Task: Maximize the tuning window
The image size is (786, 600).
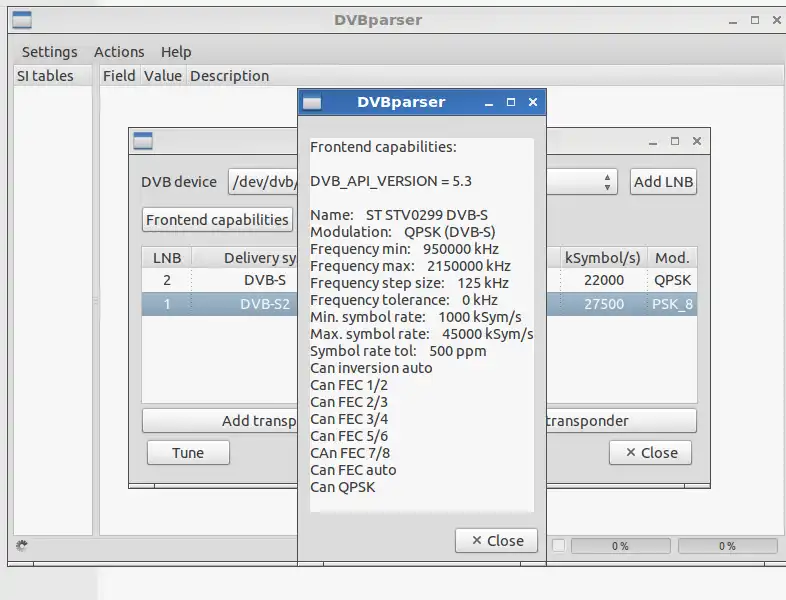Action: pyautogui.click(x=675, y=141)
